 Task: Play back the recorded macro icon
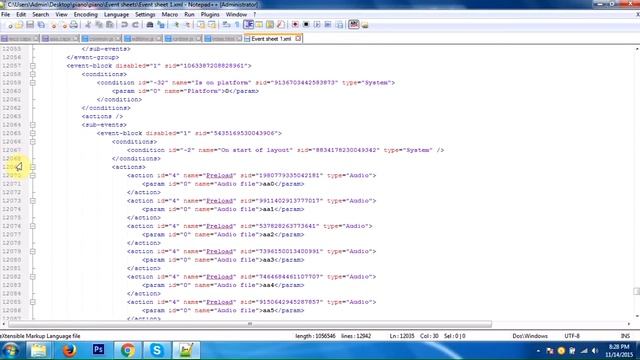pyautogui.click(x=317, y=25)
